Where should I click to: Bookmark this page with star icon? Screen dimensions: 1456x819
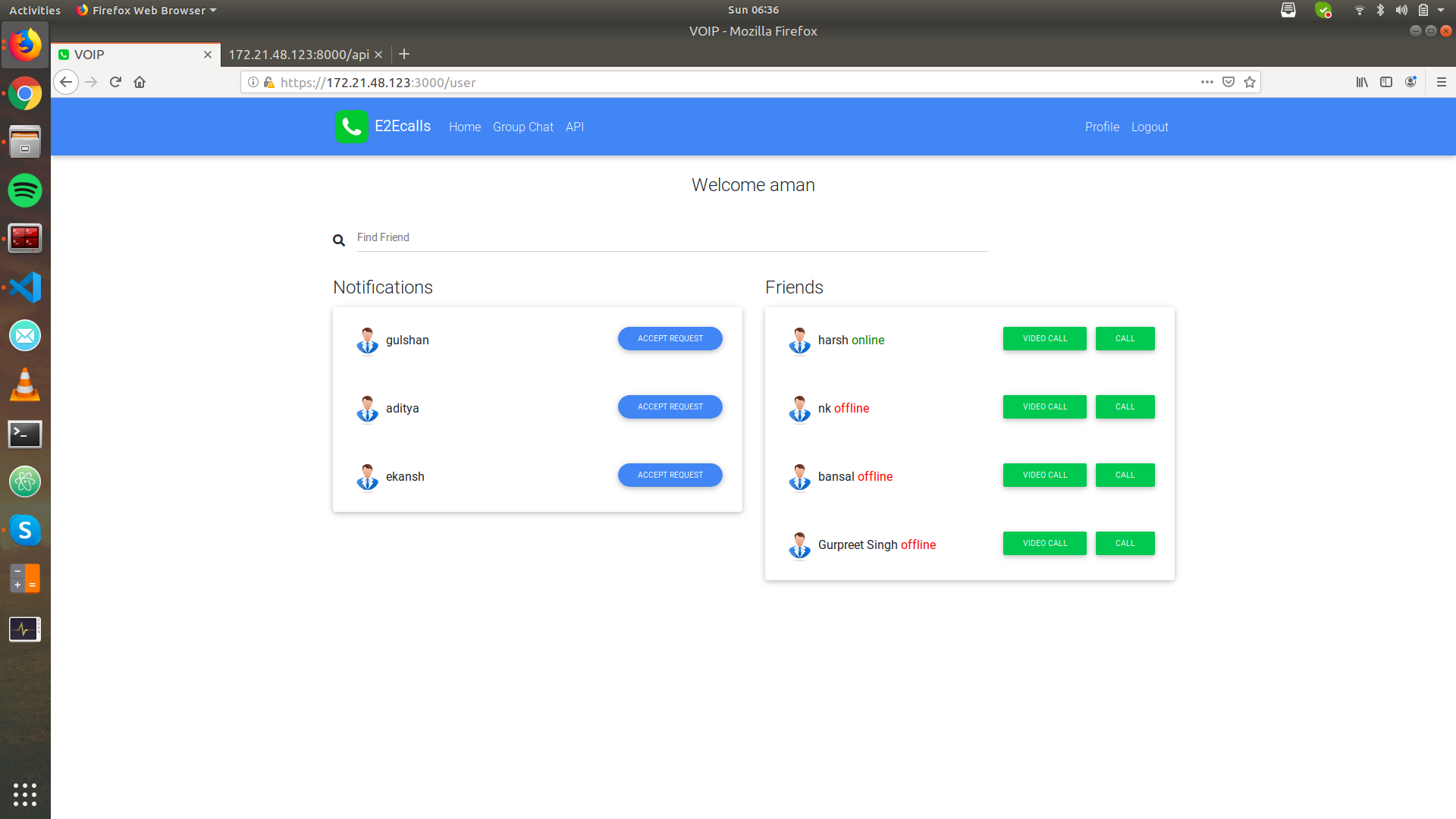[1250, 82]
